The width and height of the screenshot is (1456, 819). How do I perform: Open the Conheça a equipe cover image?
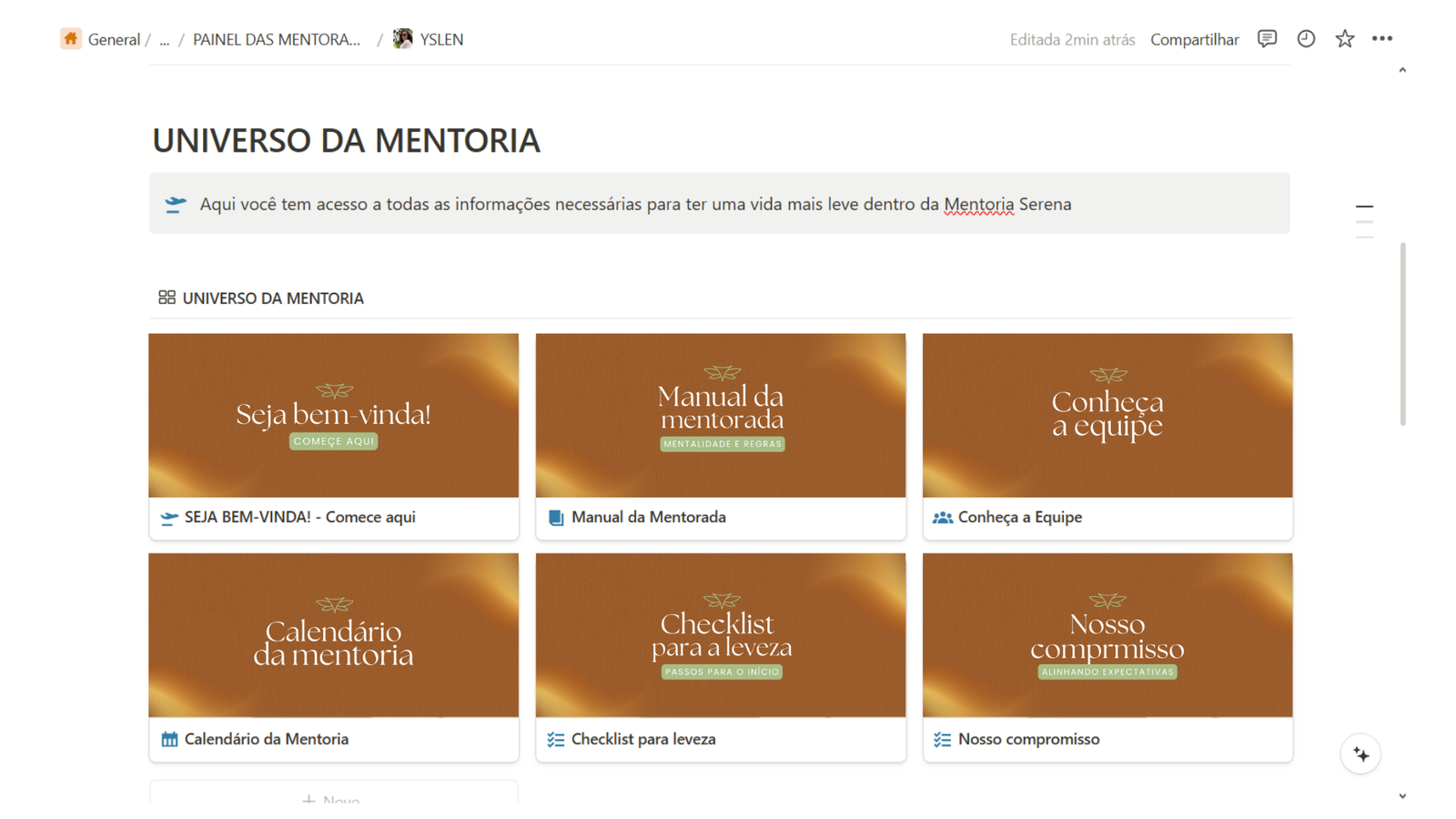tap(1107, 416)
